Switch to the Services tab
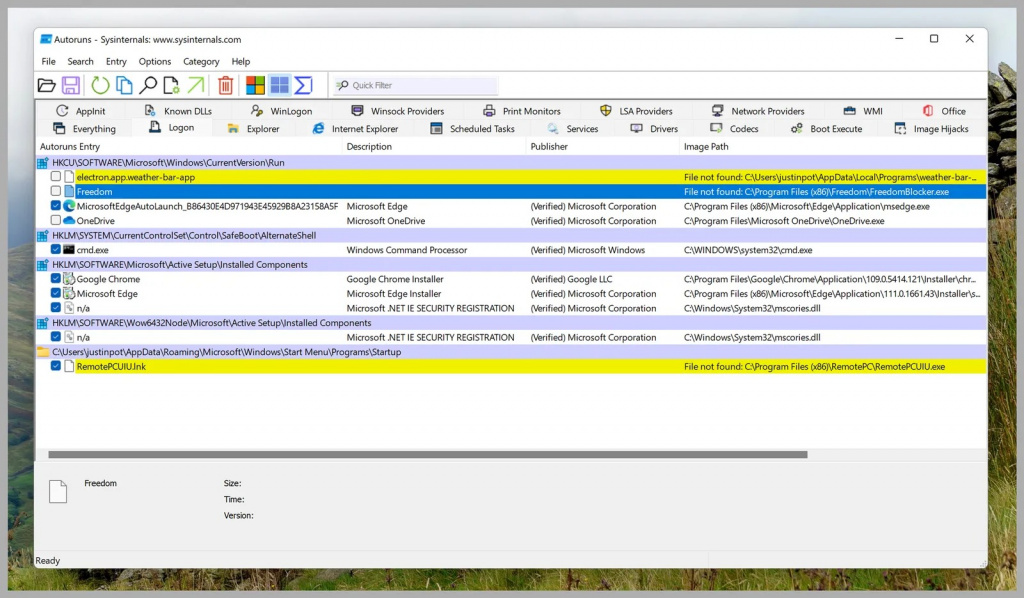The height and width of the screenshot is (598, 1024). tap(573, 129)
